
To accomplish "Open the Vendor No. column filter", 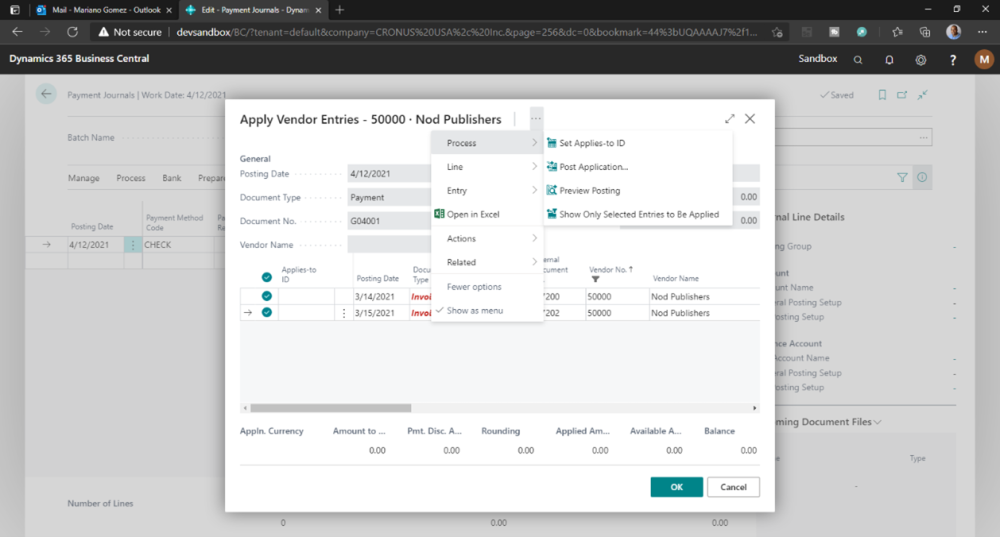I will (595, 279).
